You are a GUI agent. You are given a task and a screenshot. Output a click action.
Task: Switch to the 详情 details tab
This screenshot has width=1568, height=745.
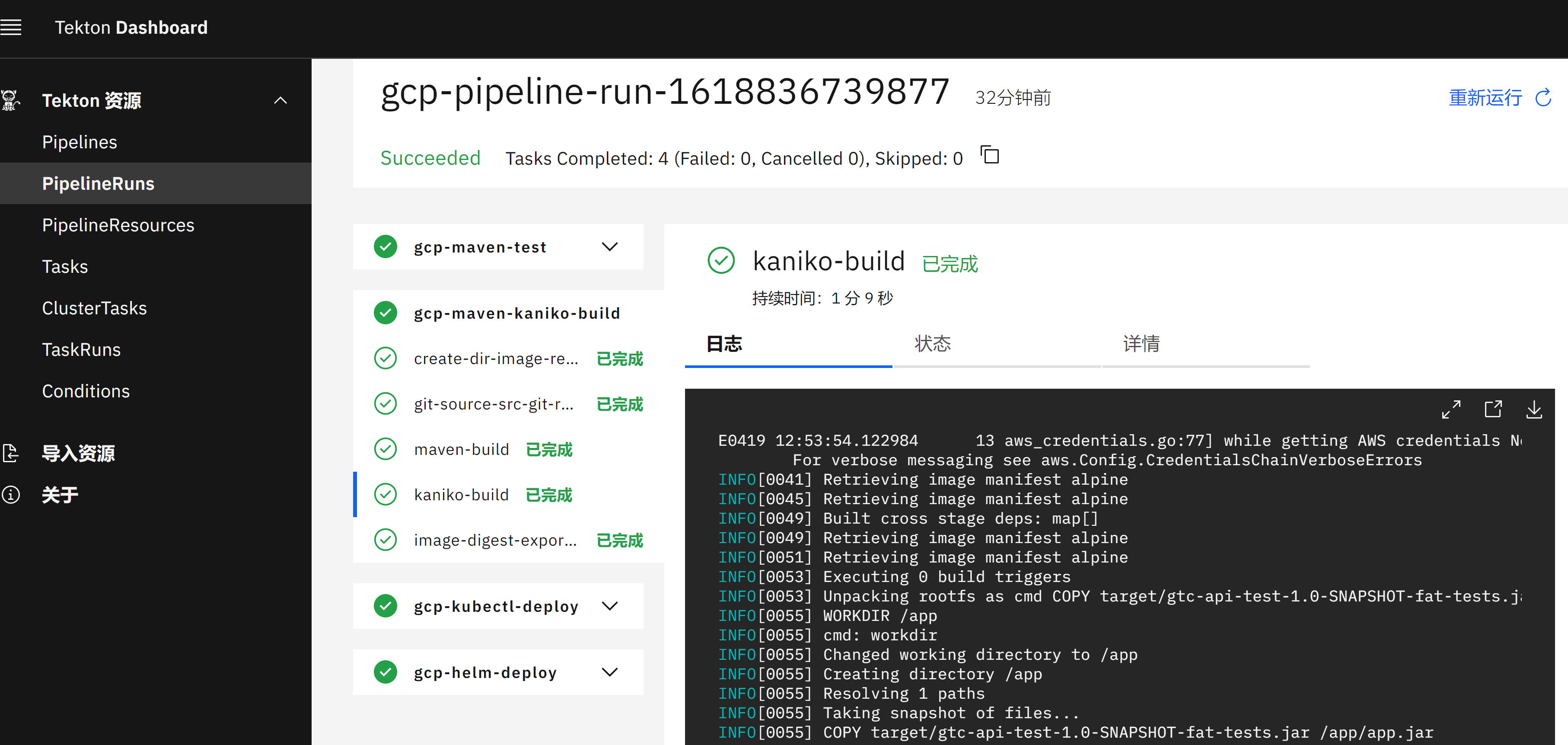tap(1141, 344)
